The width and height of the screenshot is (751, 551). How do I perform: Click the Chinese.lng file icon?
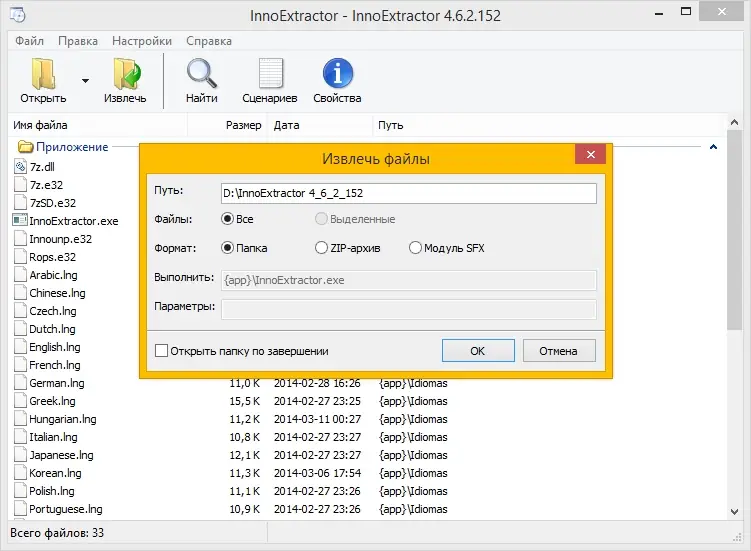click(20, 293)
